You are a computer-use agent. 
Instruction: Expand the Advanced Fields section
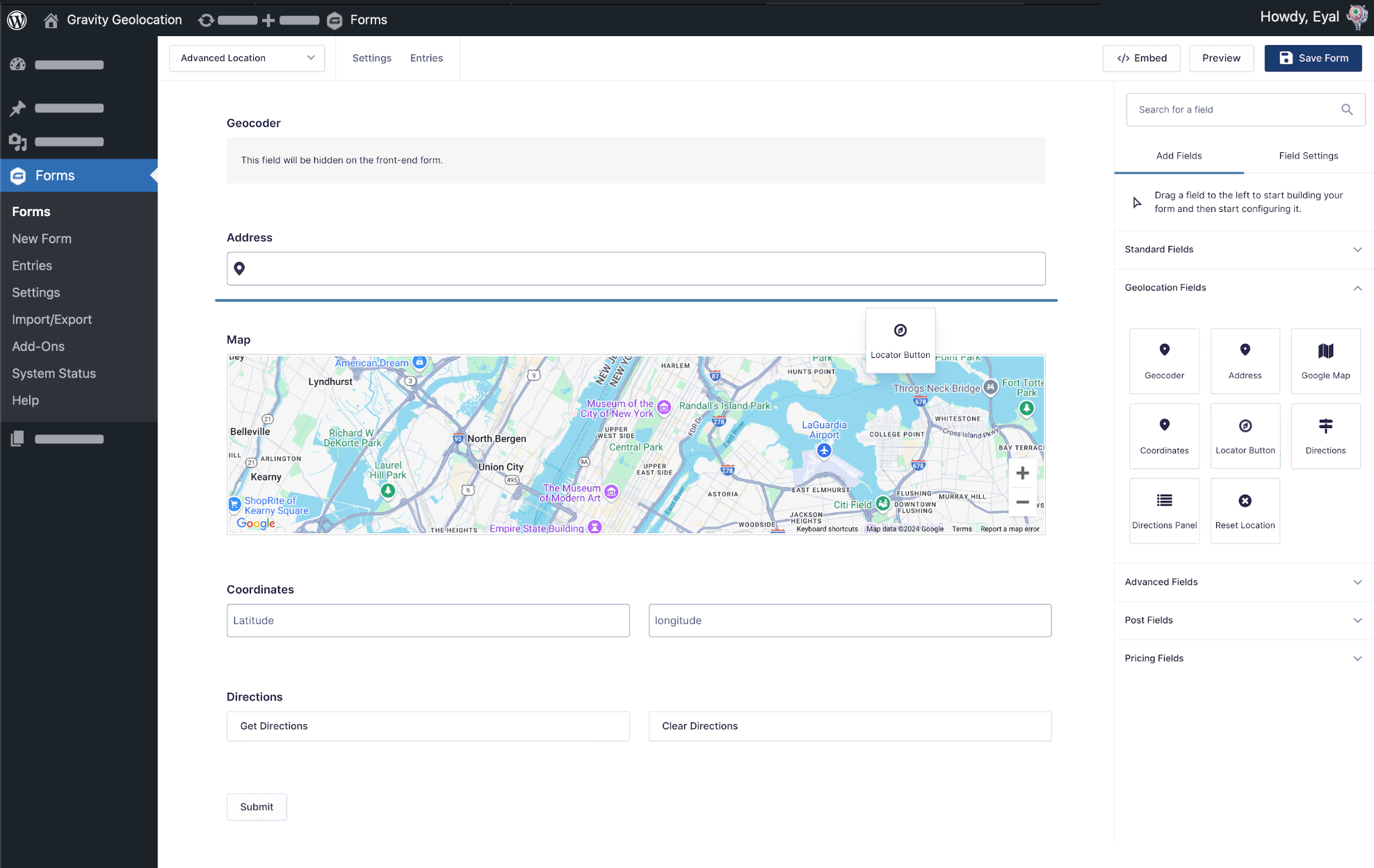pos(1245,581)
